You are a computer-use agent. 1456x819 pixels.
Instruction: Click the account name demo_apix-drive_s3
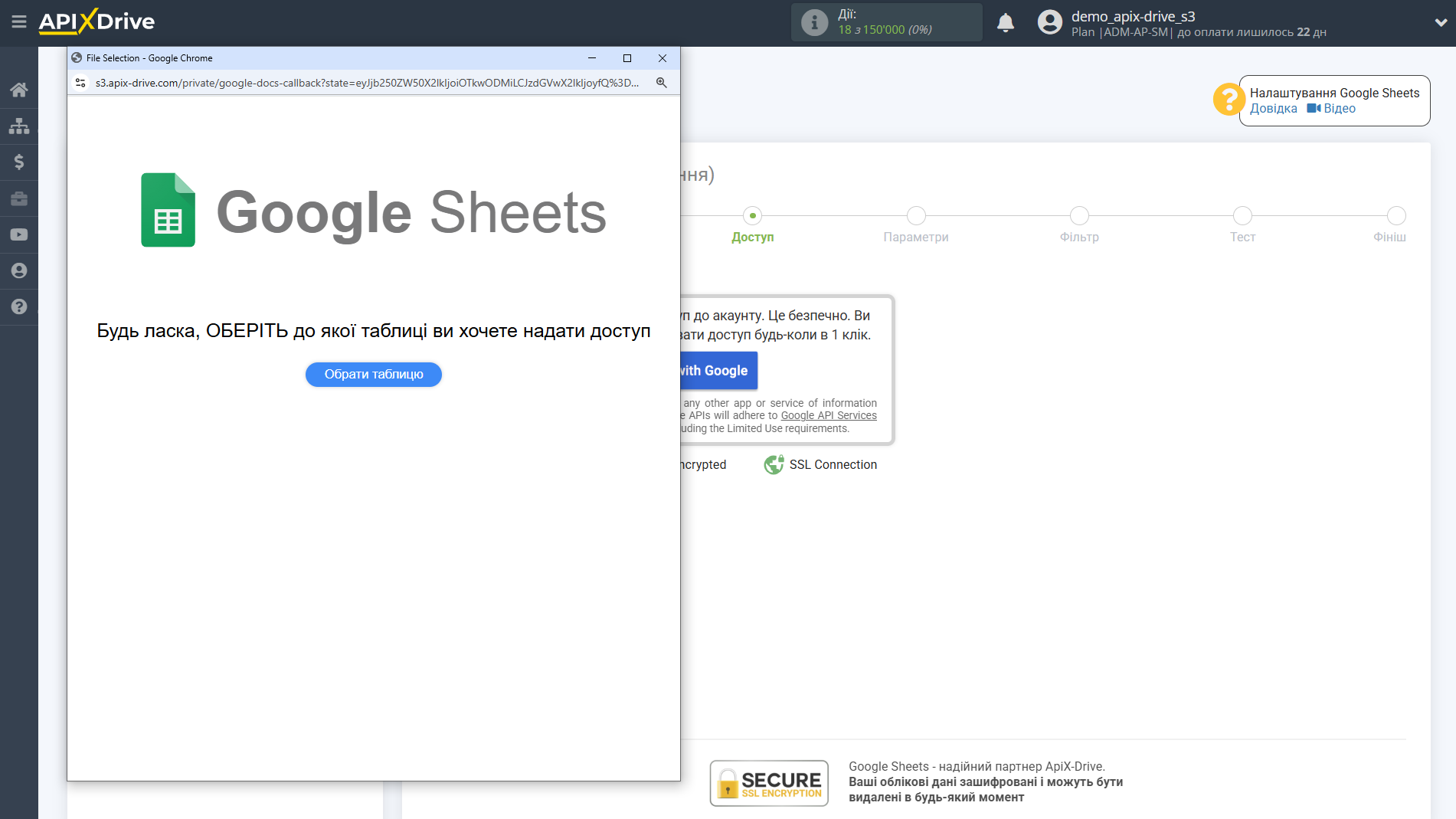pos(1133,16)
